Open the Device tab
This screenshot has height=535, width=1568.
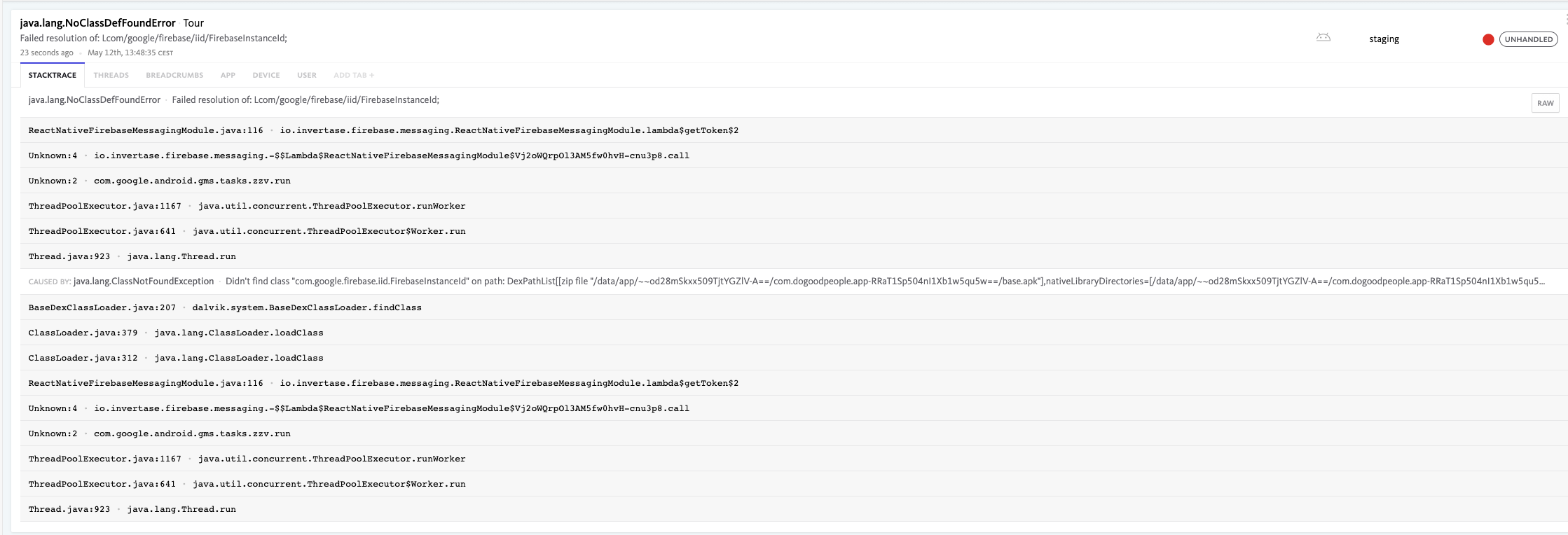(266, 75)
